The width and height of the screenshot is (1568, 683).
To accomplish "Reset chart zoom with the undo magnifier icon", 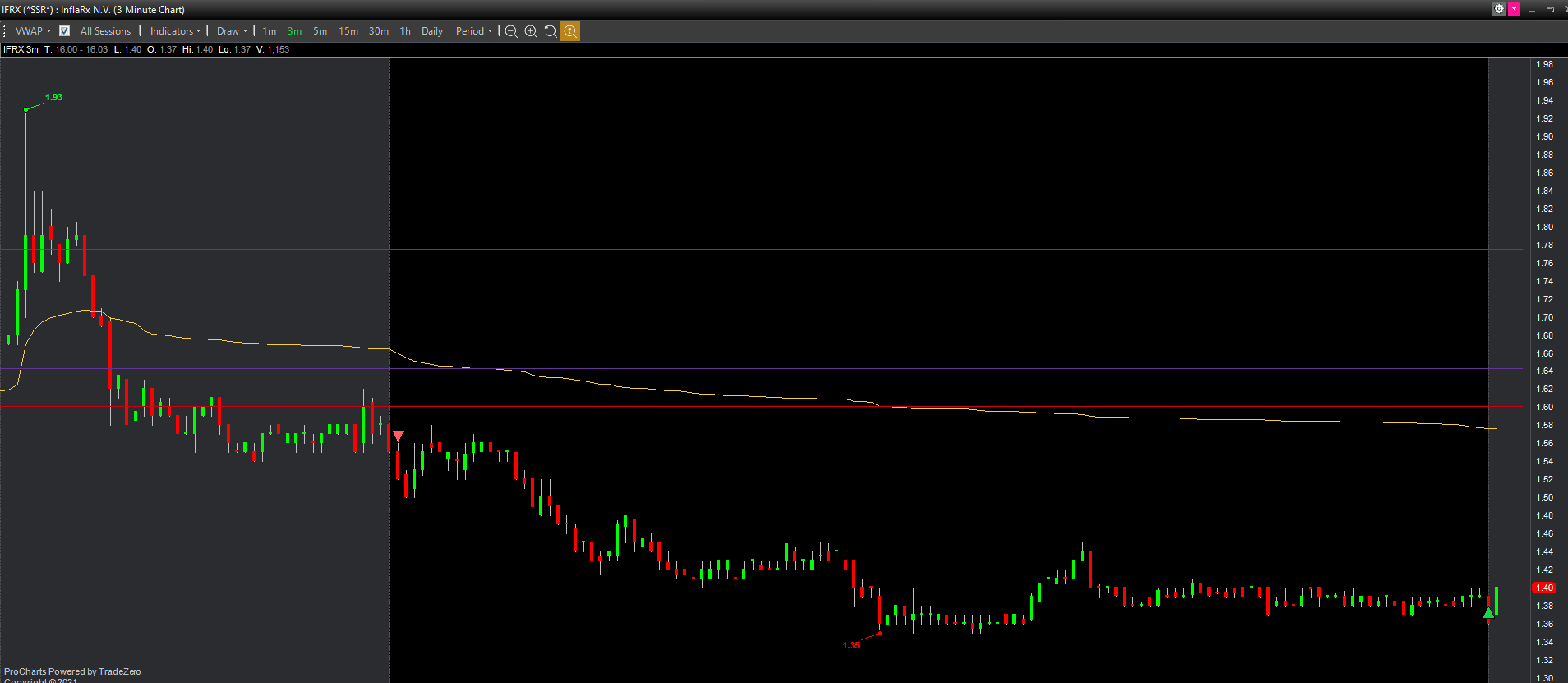I will tap(551, 31).
